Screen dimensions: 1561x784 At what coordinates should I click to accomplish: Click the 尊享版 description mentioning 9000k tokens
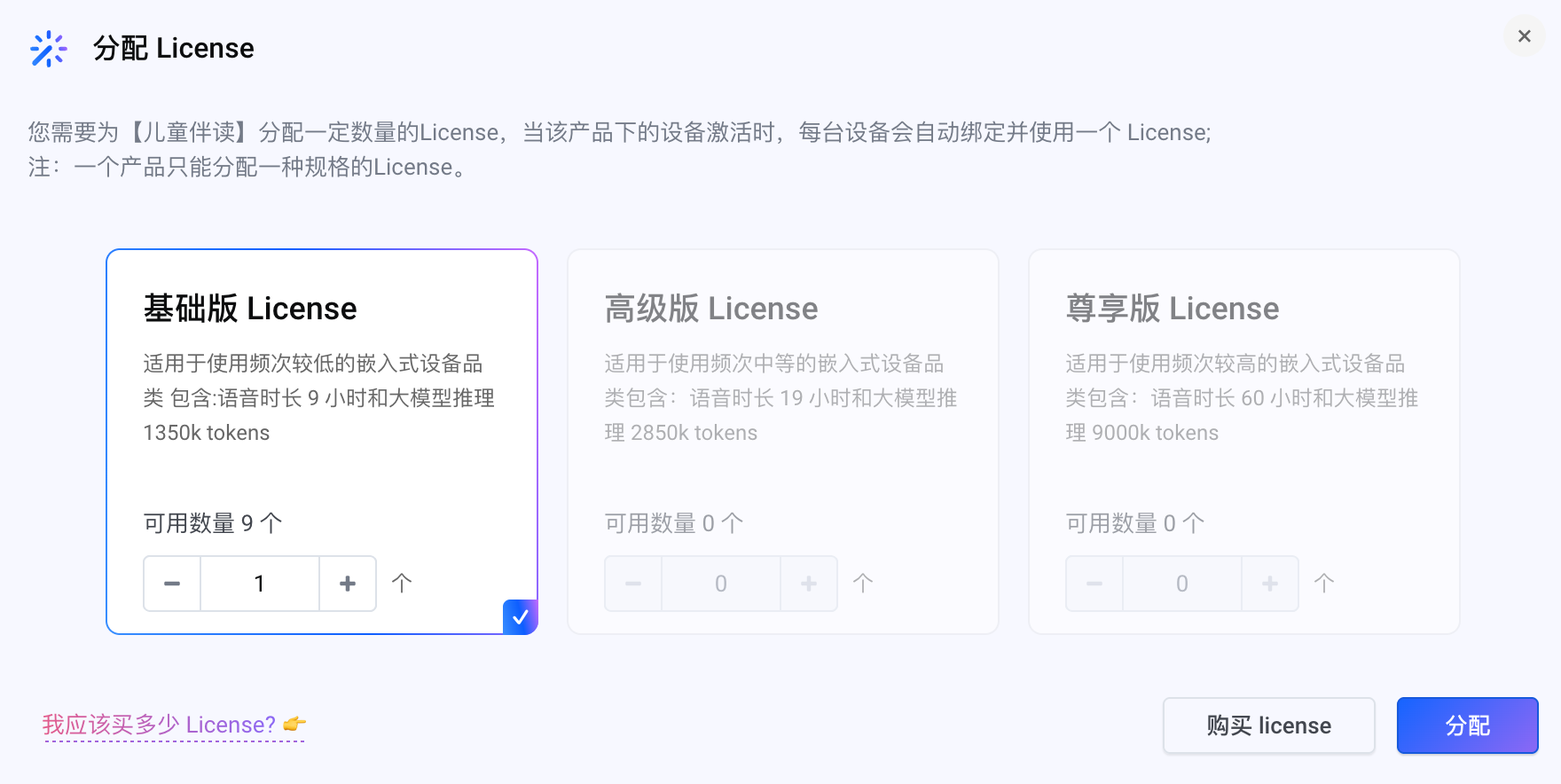click(1242, 398)
